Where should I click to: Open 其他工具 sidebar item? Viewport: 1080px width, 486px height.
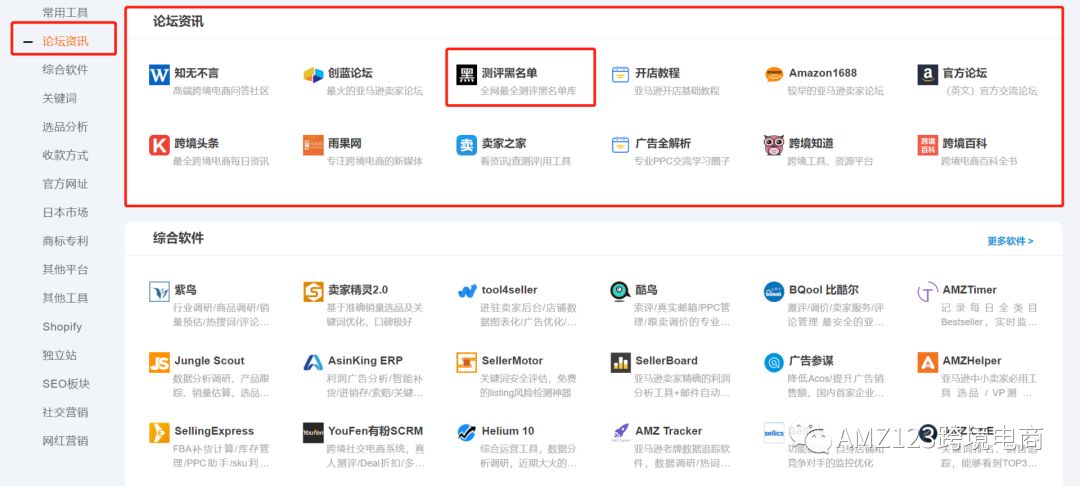click(x=65, y=298)
